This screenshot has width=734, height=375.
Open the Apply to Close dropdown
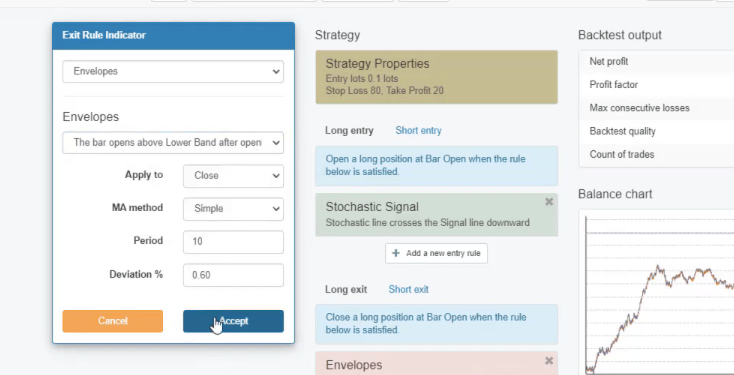pyautogui.click(x=233, y=176)
